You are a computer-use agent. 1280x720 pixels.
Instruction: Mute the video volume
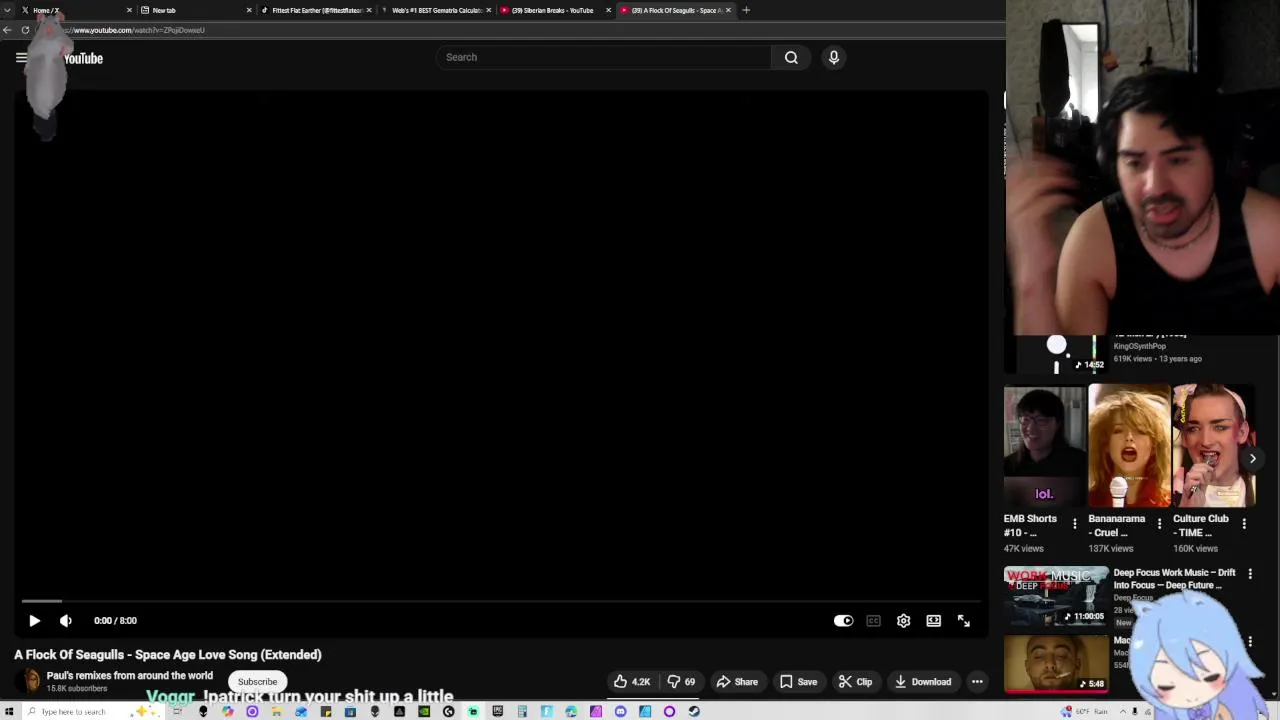tap(66, 620)
